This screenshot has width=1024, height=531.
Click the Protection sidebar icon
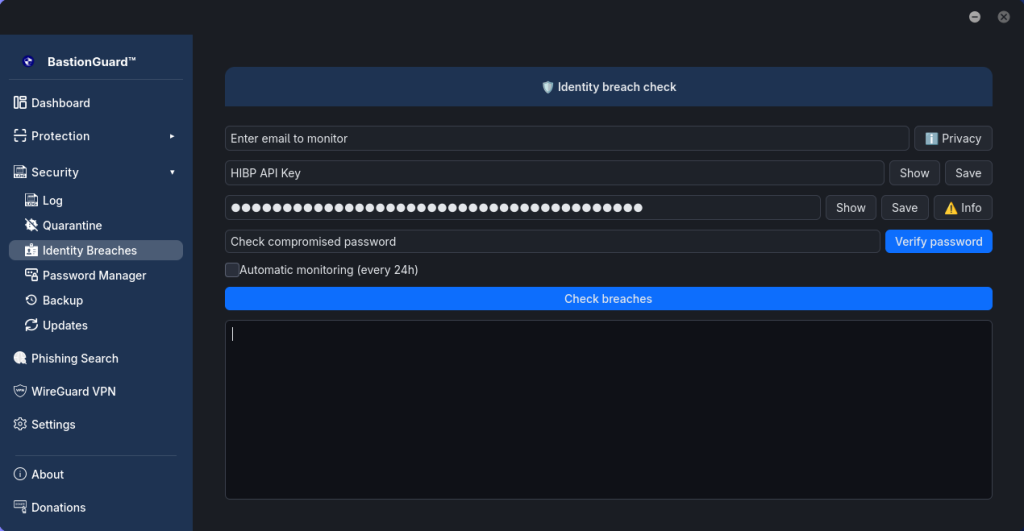coord(20,135)
